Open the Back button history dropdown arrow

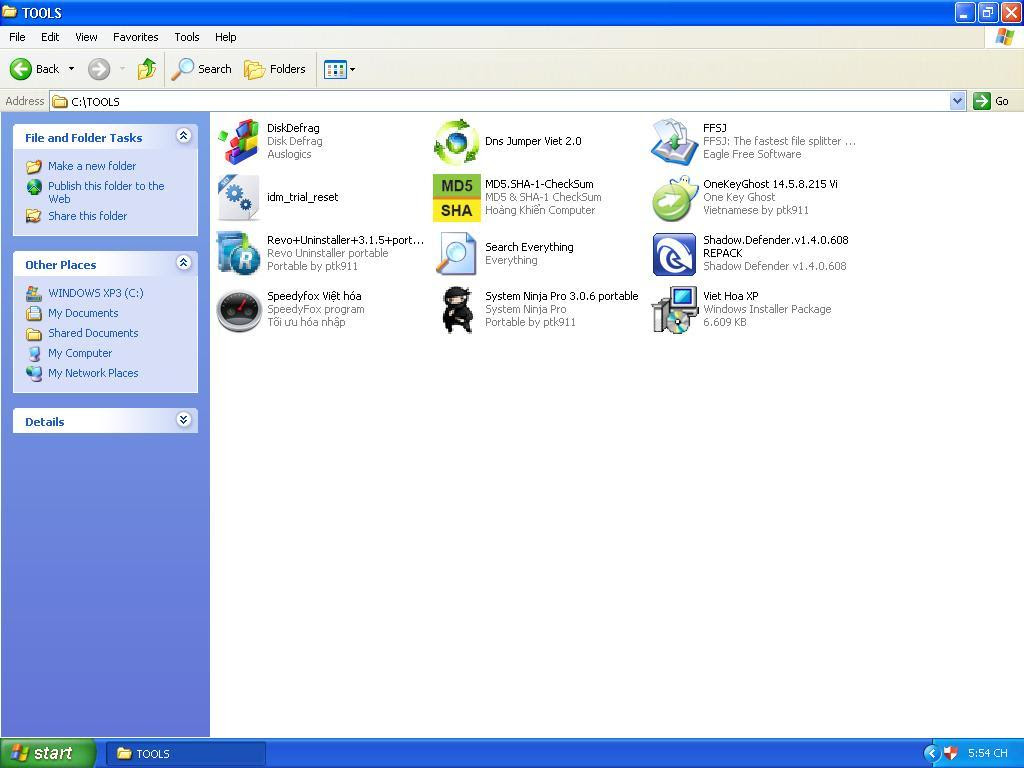(x=71, y=69)
